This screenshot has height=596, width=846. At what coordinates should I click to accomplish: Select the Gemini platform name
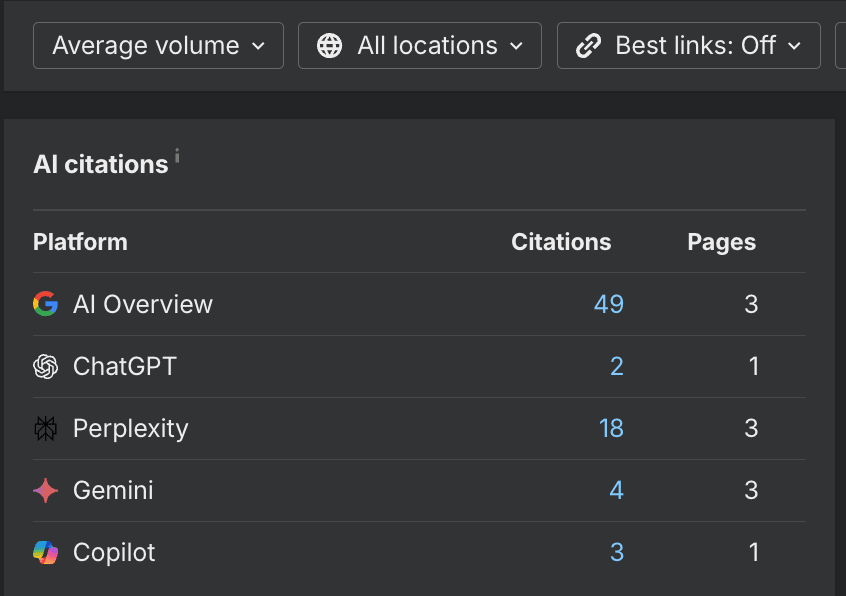coord(113,490)
